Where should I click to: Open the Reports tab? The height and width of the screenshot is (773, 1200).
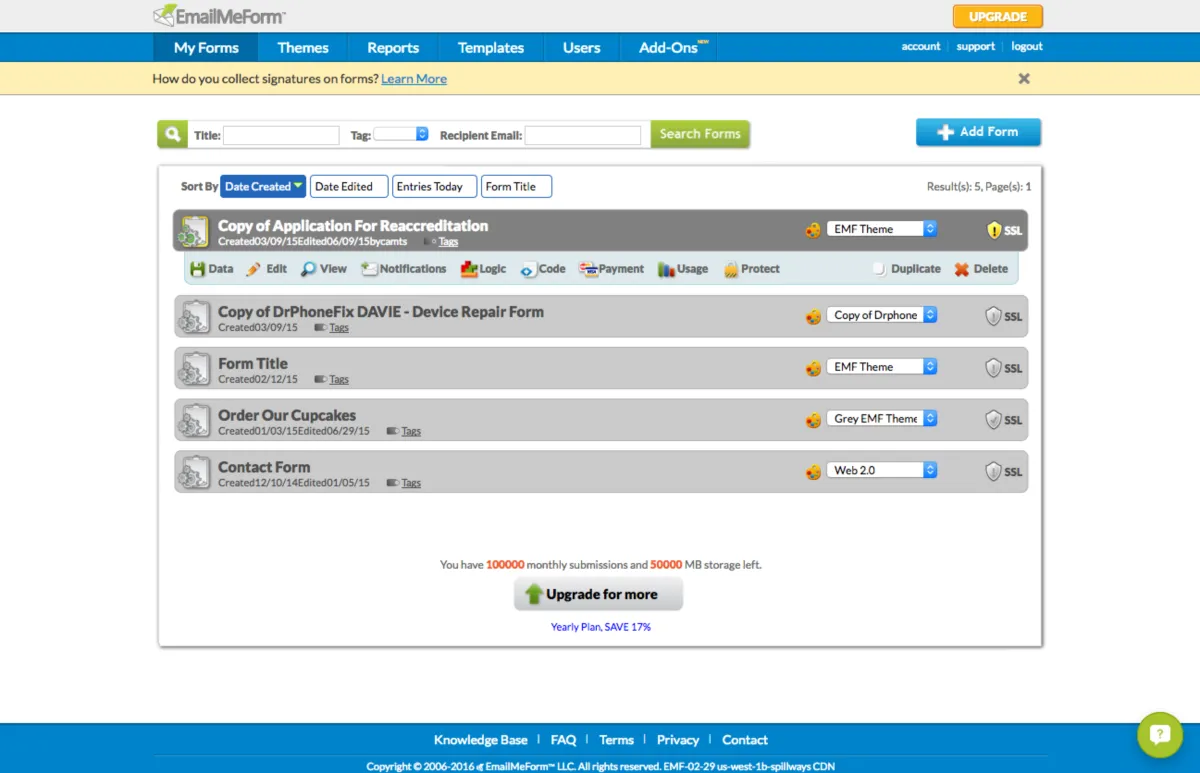pyautogui.click(x=393, y=47)
